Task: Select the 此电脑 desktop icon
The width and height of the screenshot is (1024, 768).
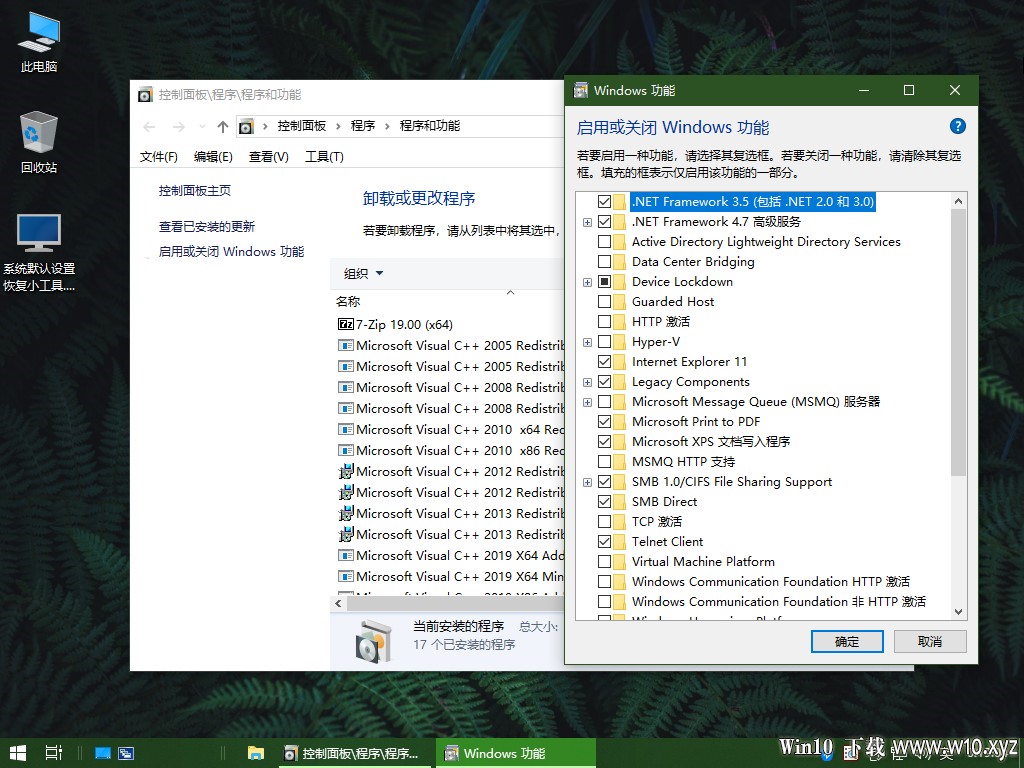Action: click(x=39, y=41)
